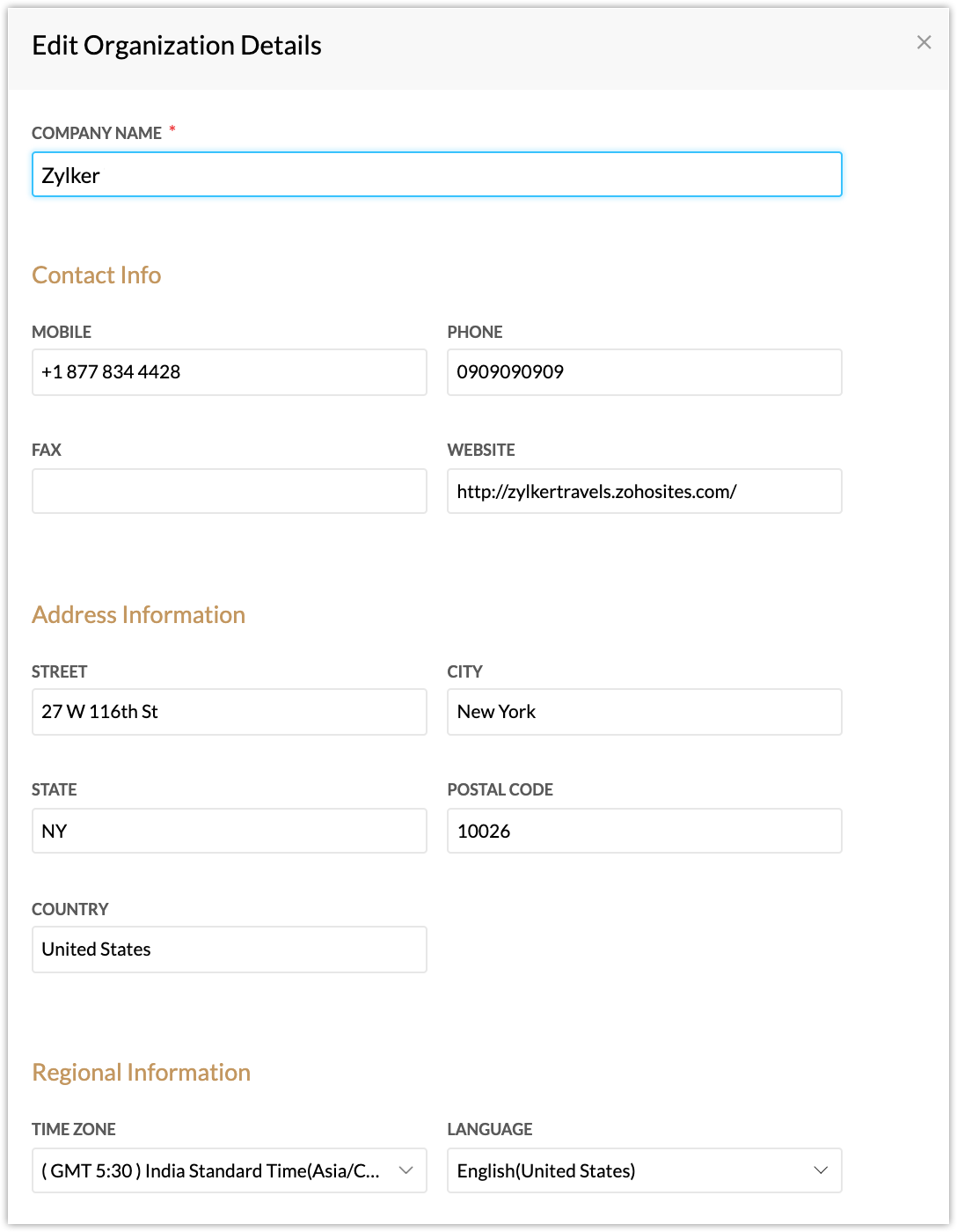Click the TIME ZONE label text

(74, 1129)
